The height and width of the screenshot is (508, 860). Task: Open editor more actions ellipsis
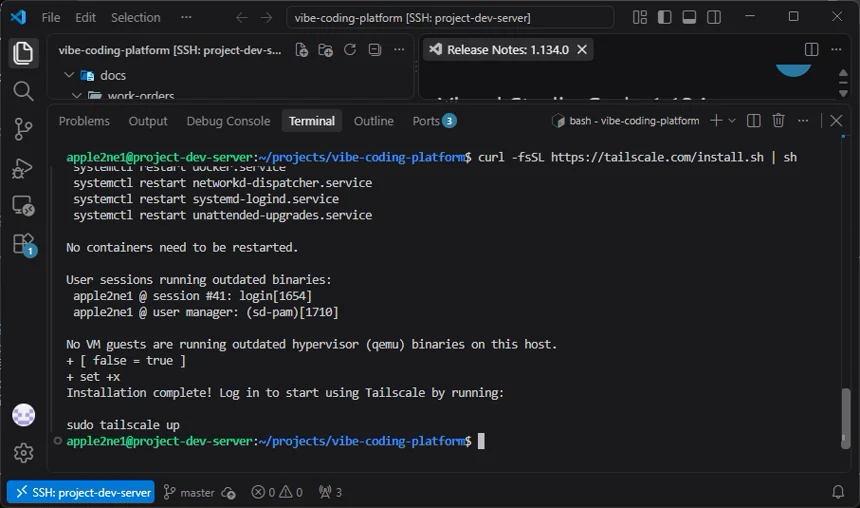(836, 49)
